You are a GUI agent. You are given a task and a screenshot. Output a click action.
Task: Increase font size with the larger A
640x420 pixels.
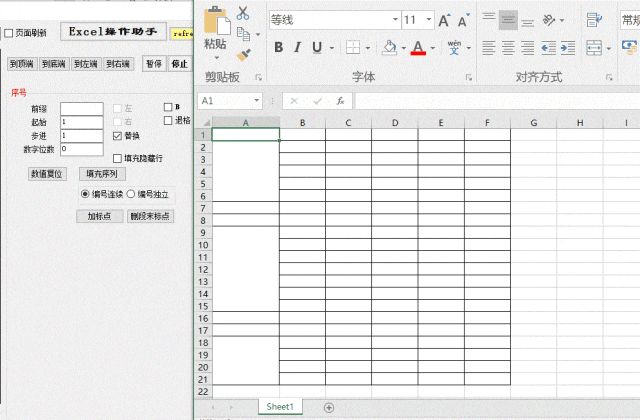tap(444, 20)
